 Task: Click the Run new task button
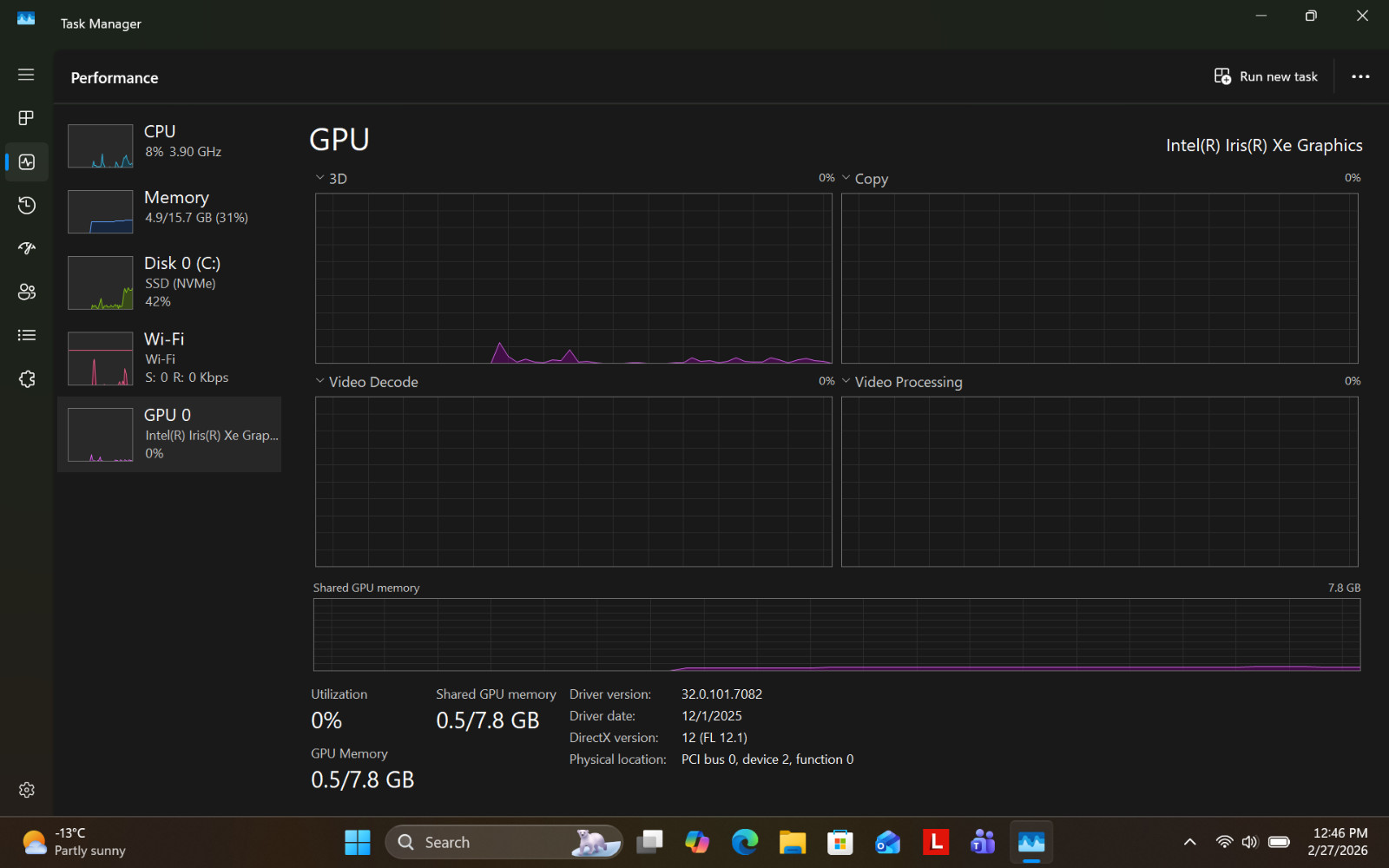coord(1266,76)
